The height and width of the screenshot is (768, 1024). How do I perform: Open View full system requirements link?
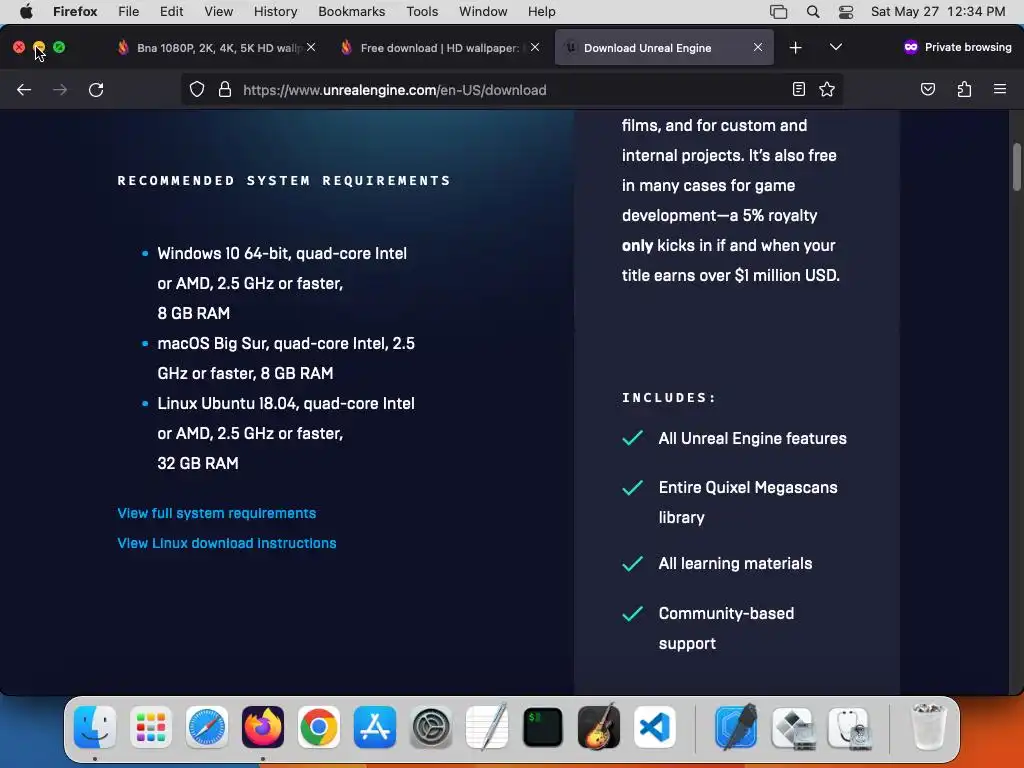point(217,513)
